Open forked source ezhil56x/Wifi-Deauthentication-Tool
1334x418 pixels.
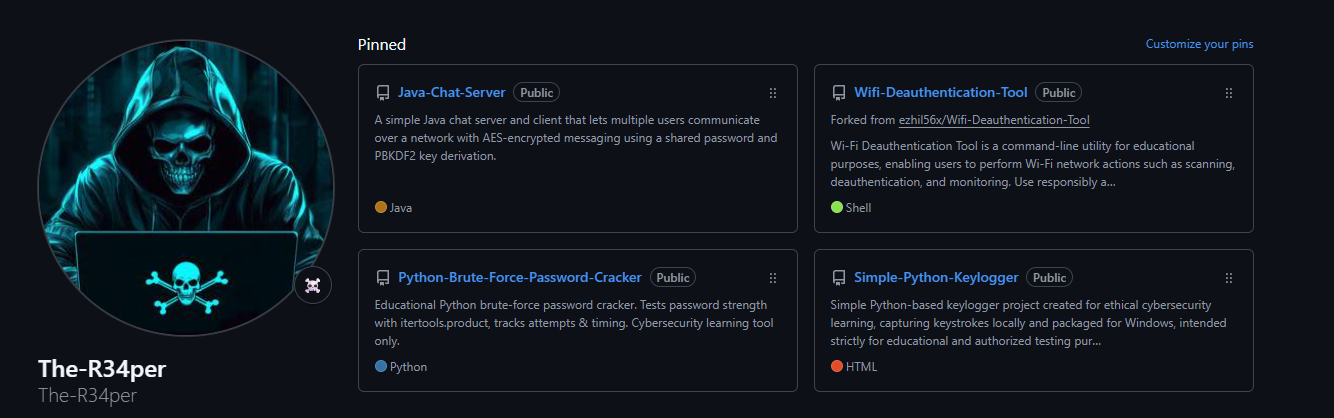994,120
